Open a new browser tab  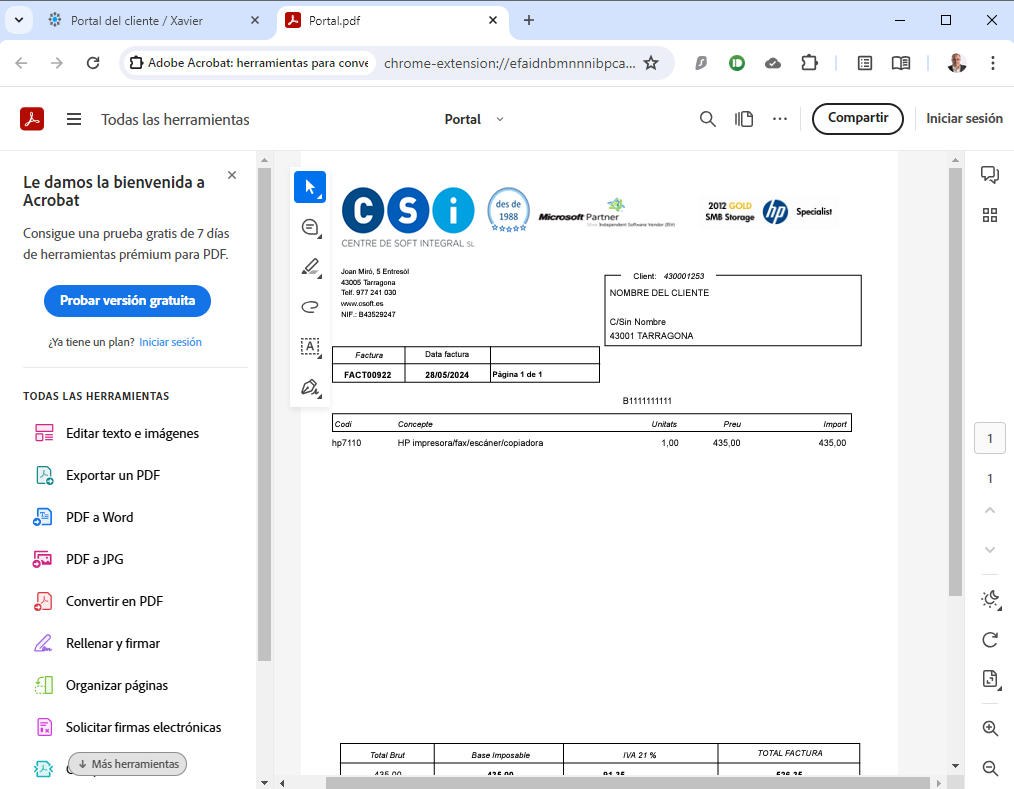click(x=528, y=20)
